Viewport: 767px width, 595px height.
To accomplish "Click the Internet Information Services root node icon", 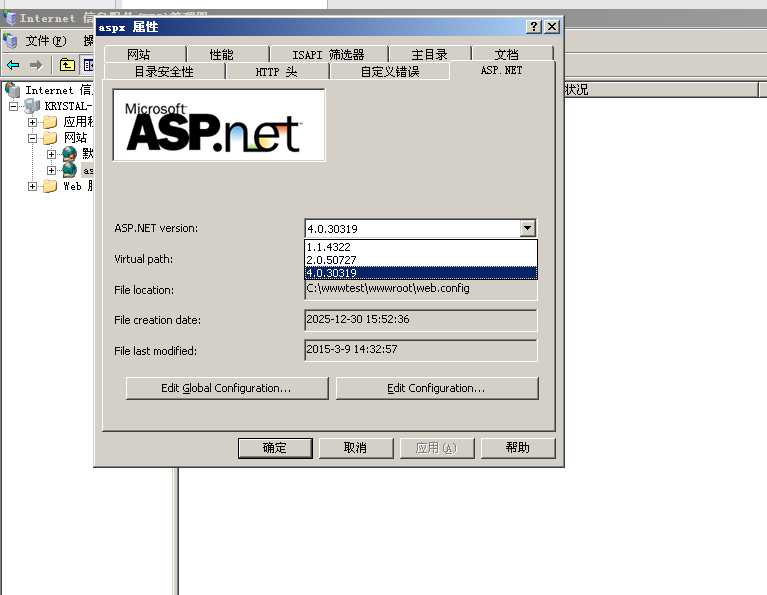I will click(x=13, y=90).
